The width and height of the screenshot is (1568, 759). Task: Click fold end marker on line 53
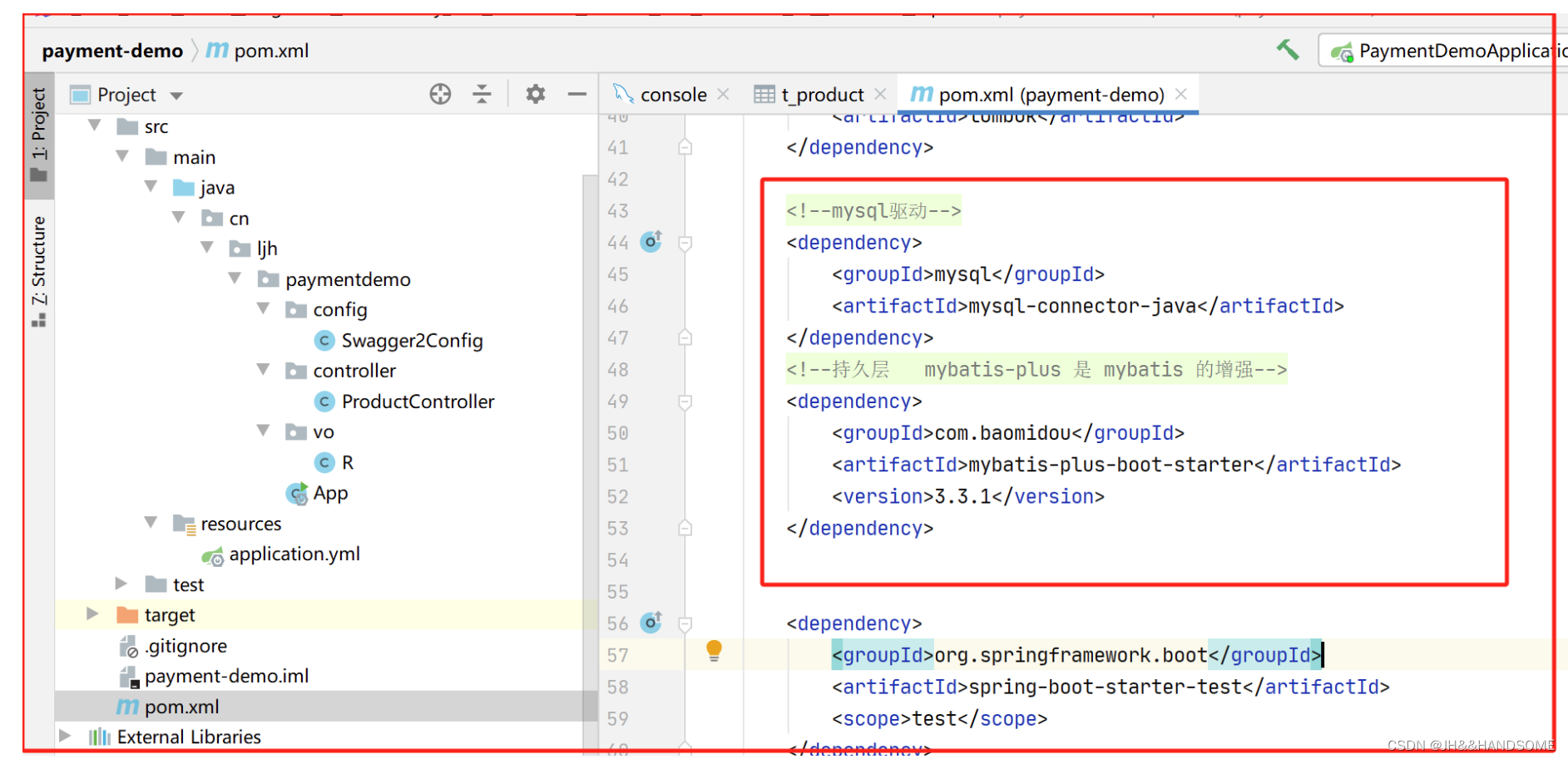tap(685, 528)
